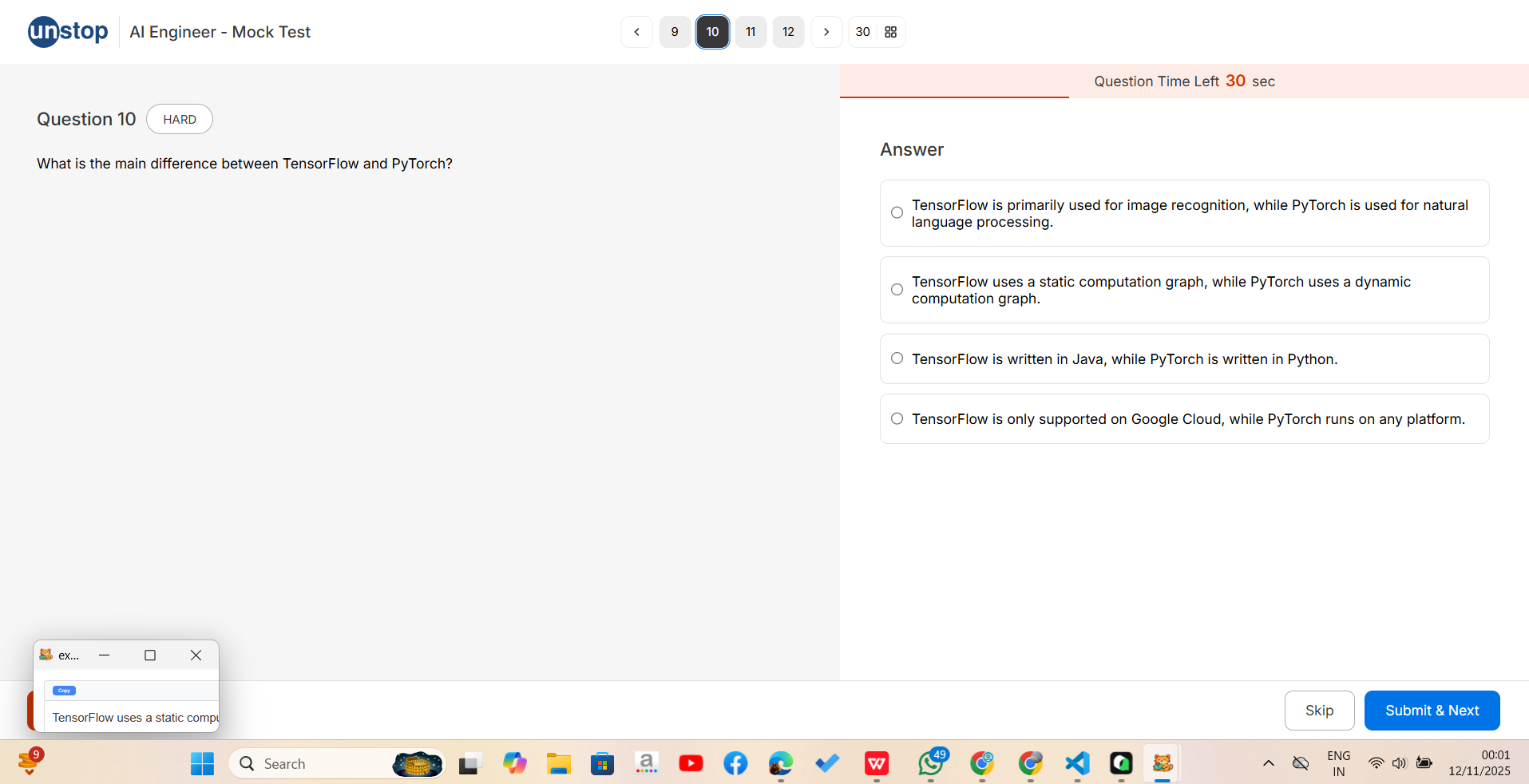Click the previous question arrow chevron

coord(636,32)
